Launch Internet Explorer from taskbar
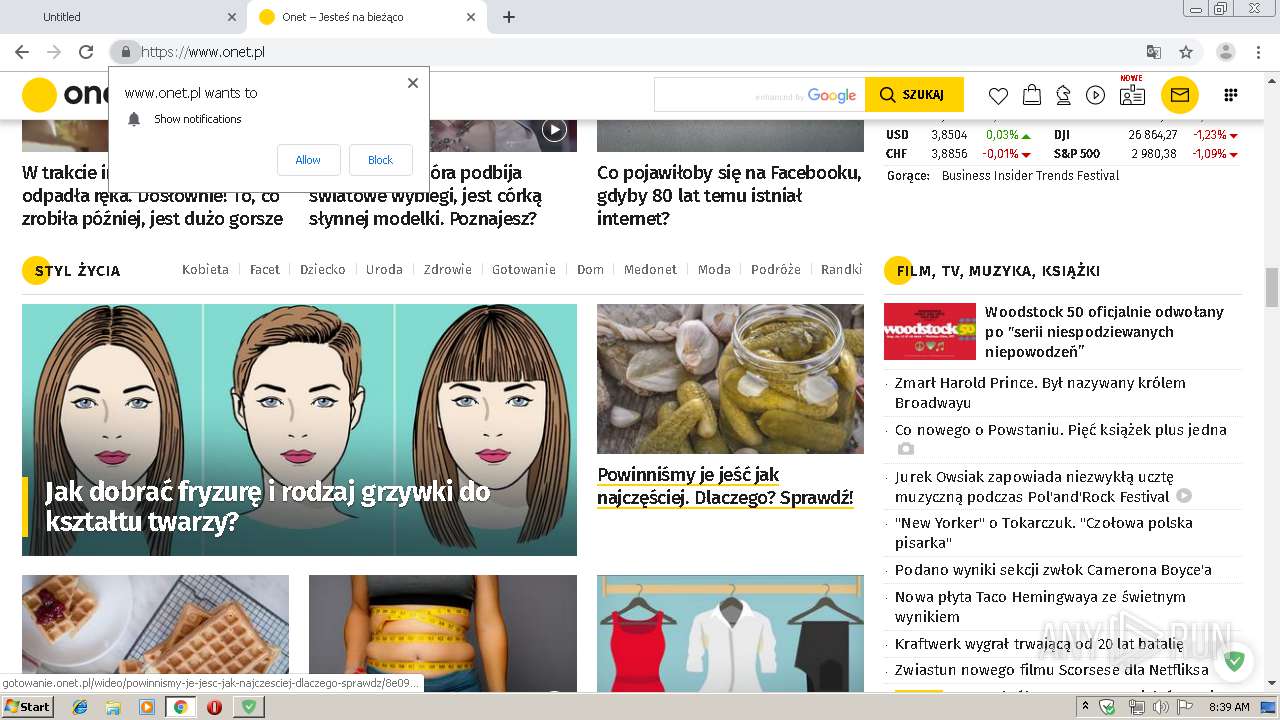 tap(80, 706)
